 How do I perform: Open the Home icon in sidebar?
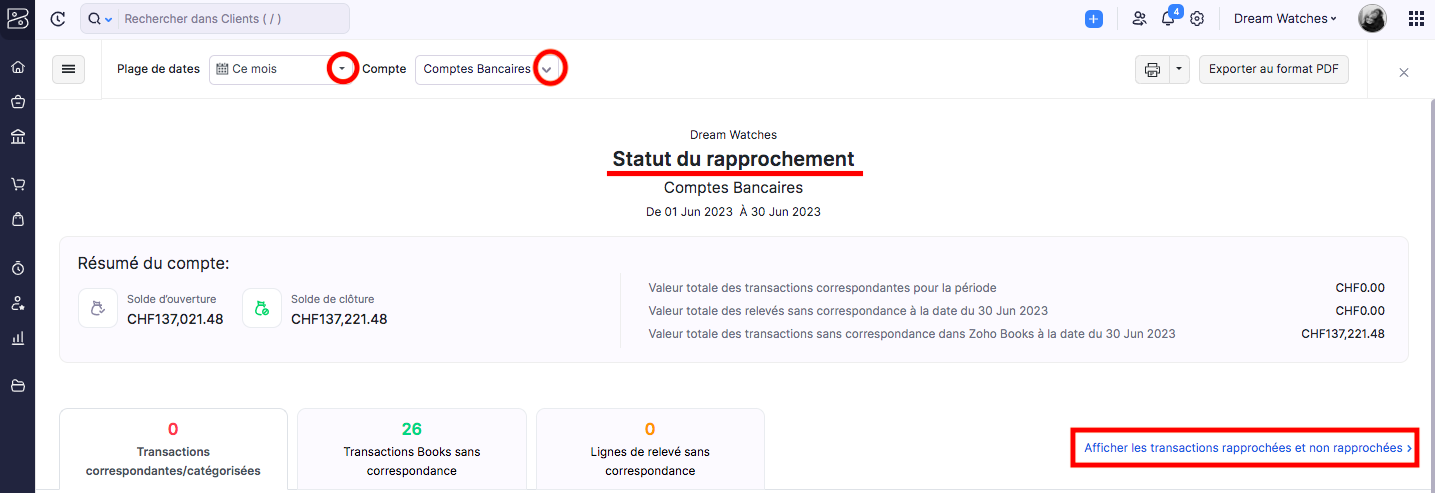[17, 67]
